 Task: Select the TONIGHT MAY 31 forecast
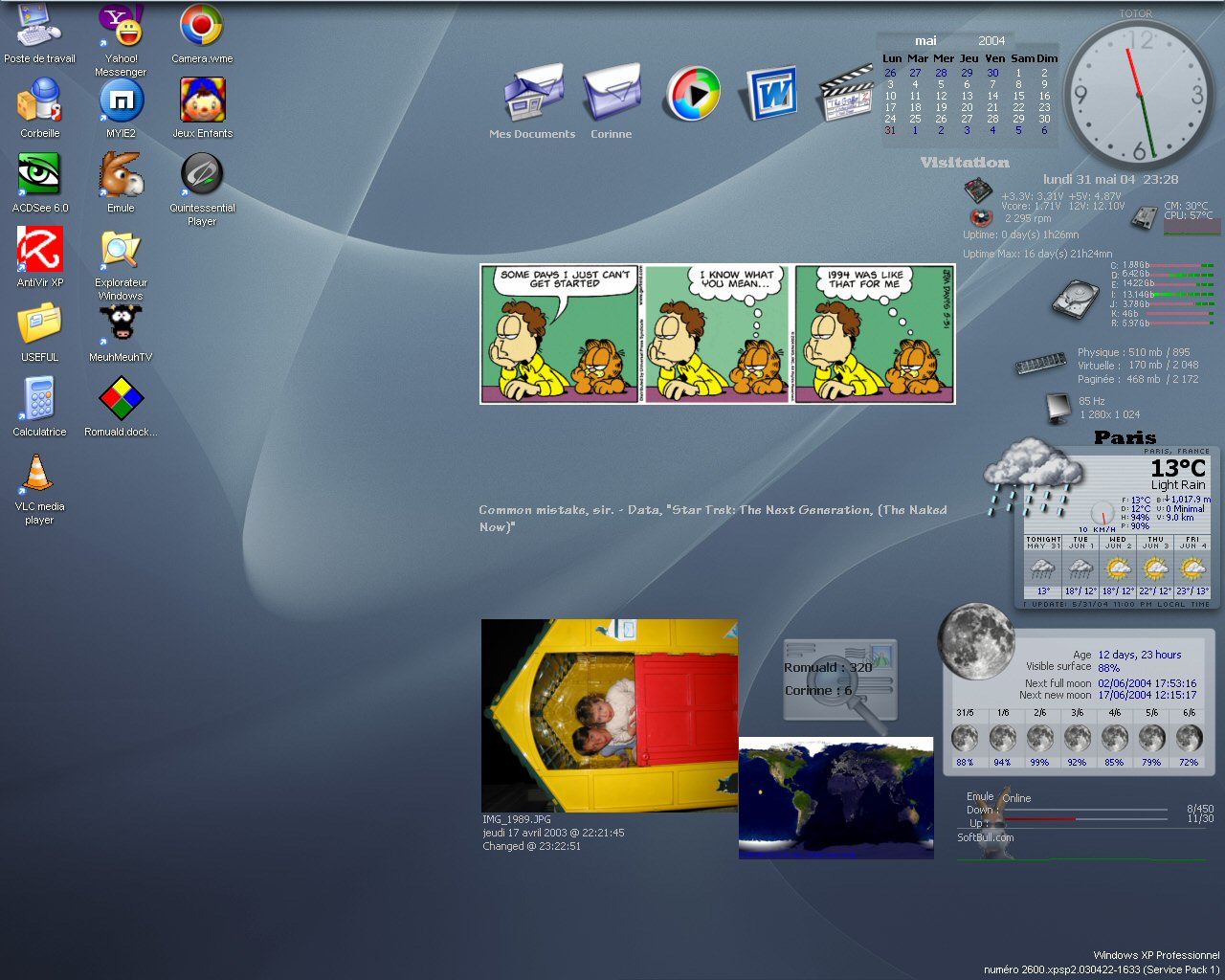click(1043, 566)
